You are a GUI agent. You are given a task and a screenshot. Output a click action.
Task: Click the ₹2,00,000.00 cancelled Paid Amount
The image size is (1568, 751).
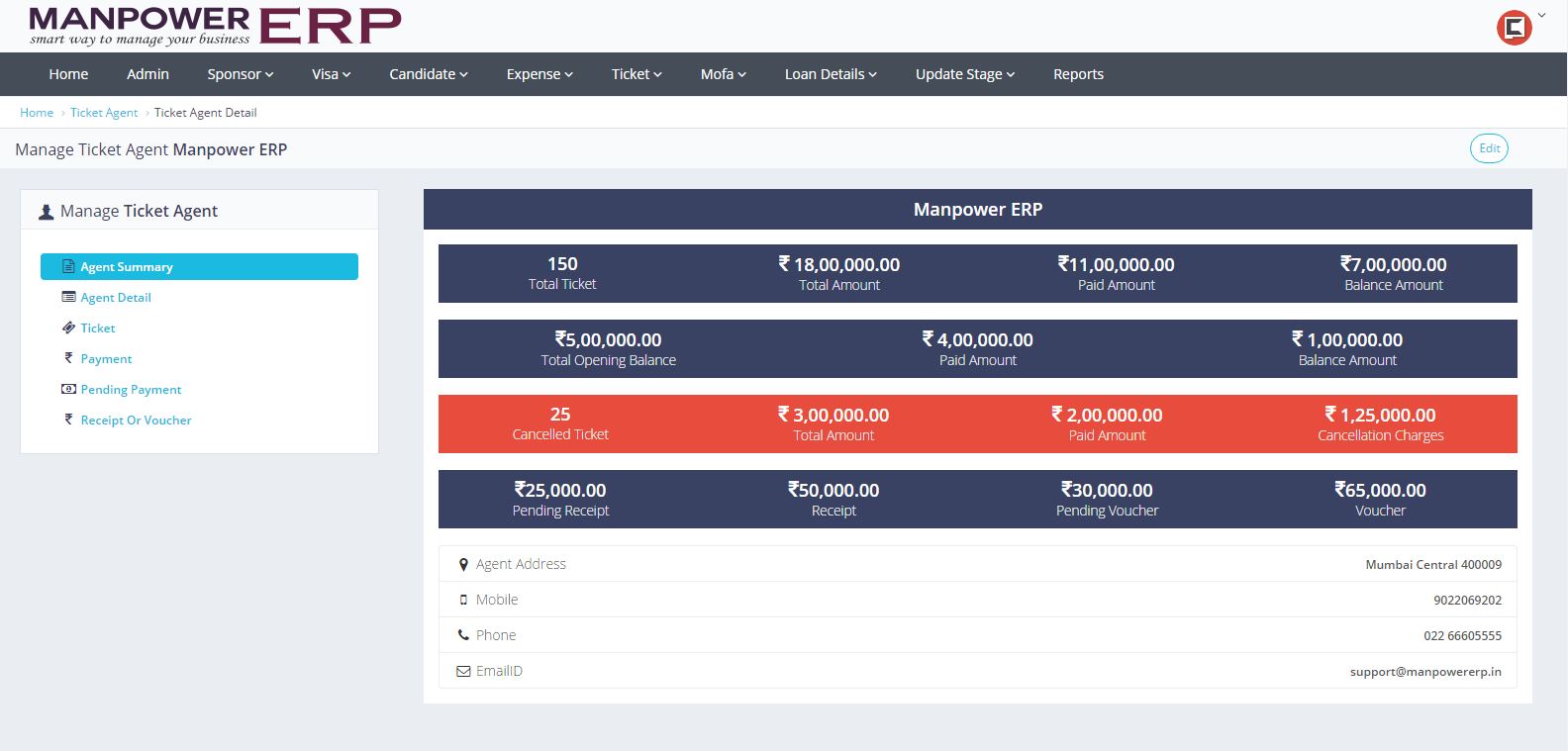tap(1107, 415)
